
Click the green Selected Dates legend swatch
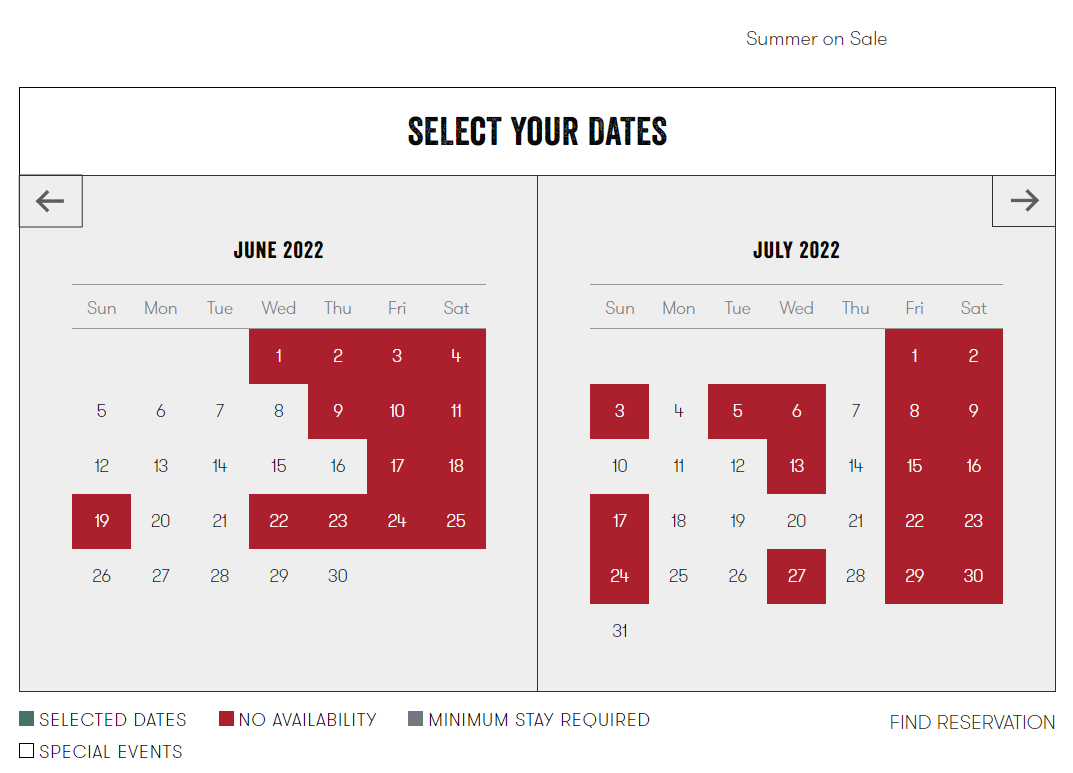pyautogui.click(x=27, y=718)
